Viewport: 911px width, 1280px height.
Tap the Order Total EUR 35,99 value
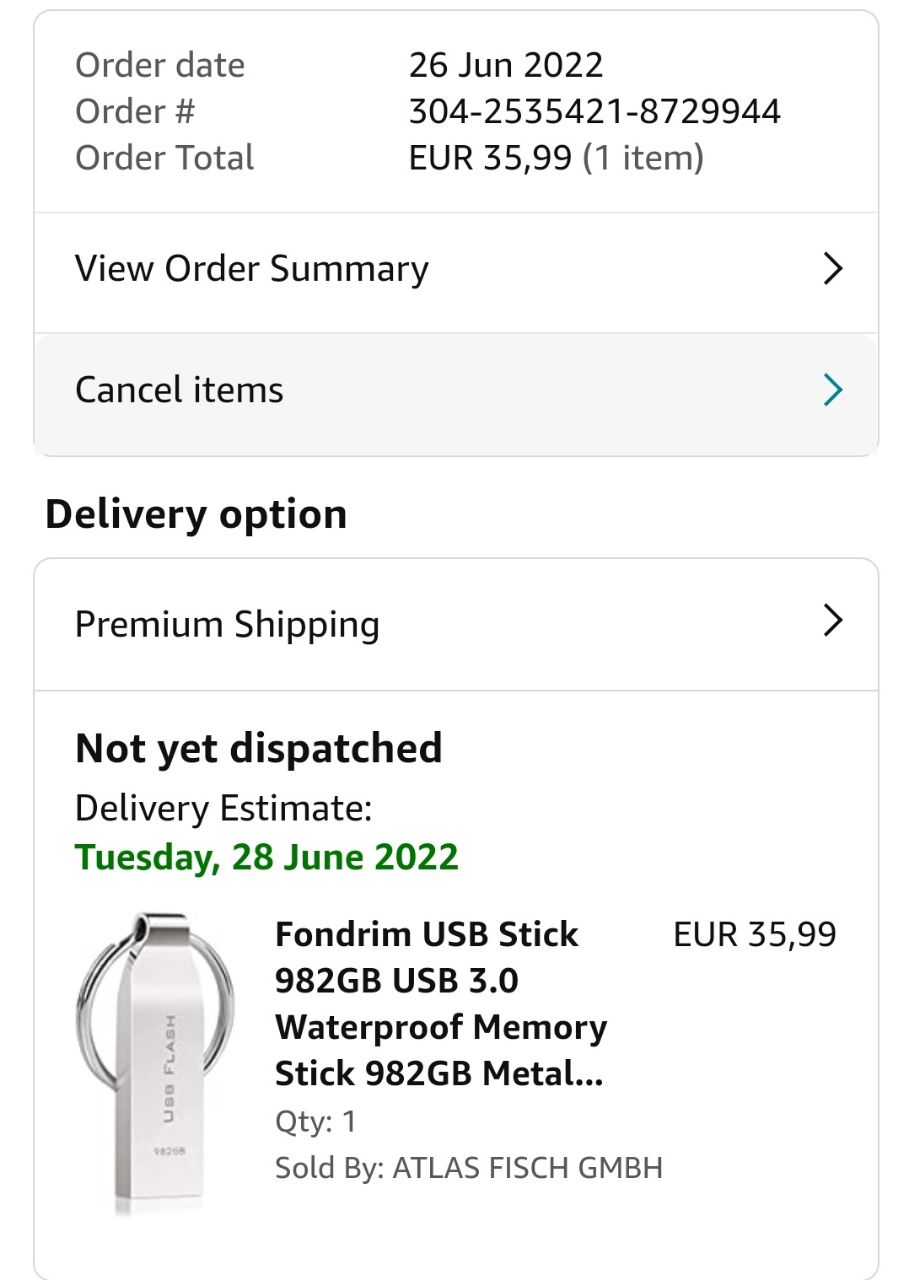click(490, 157)
